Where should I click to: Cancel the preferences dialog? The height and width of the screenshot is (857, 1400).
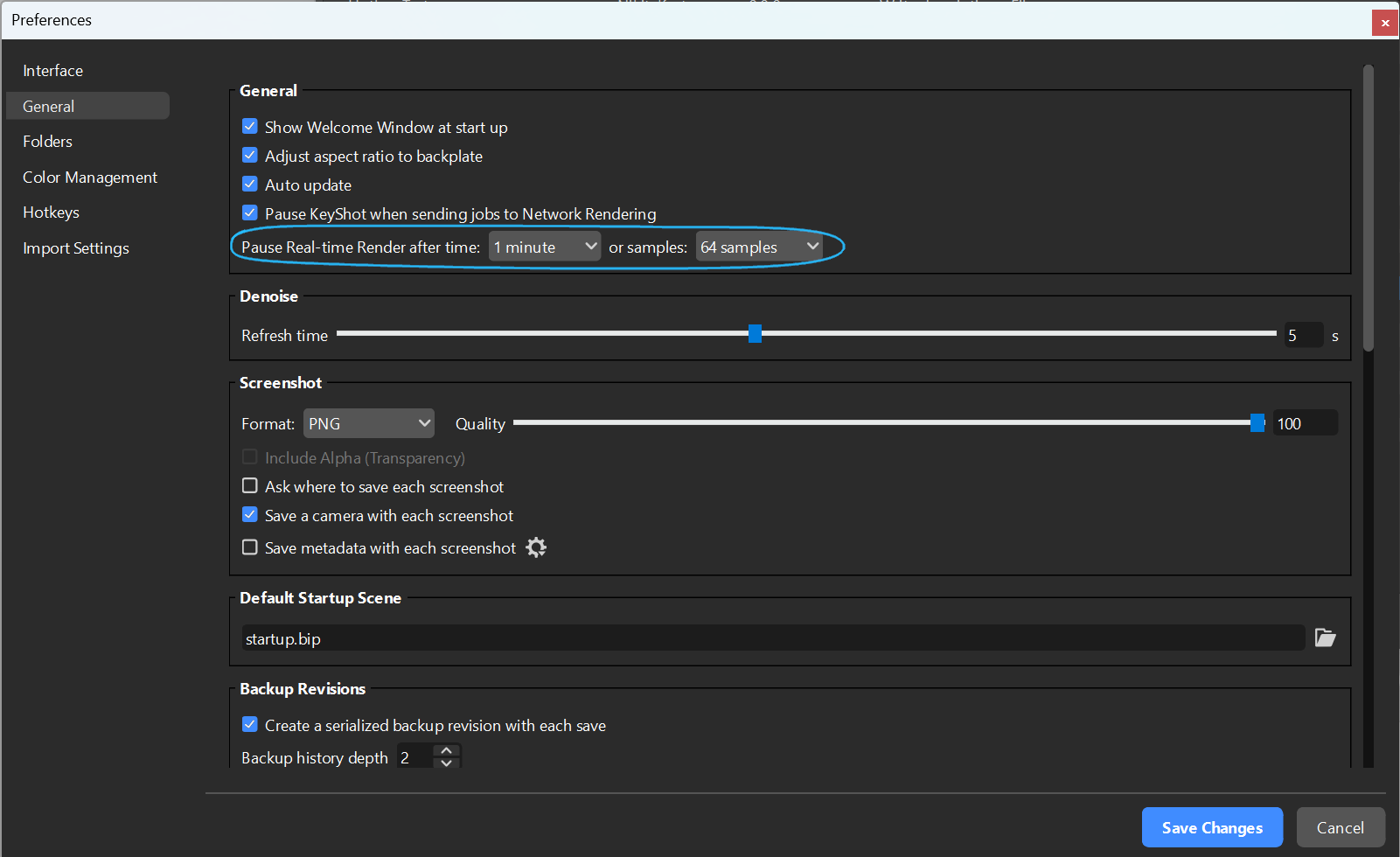[x=1340, y=827]
